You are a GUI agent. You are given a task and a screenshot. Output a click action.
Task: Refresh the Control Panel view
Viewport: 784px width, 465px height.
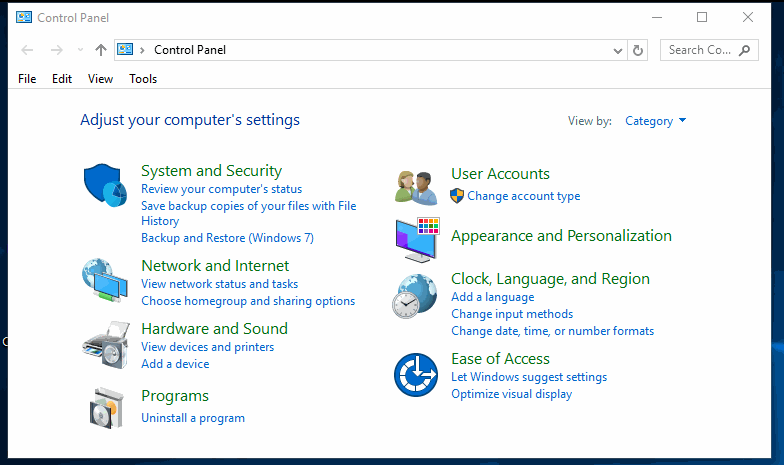(x=638, y=50)
